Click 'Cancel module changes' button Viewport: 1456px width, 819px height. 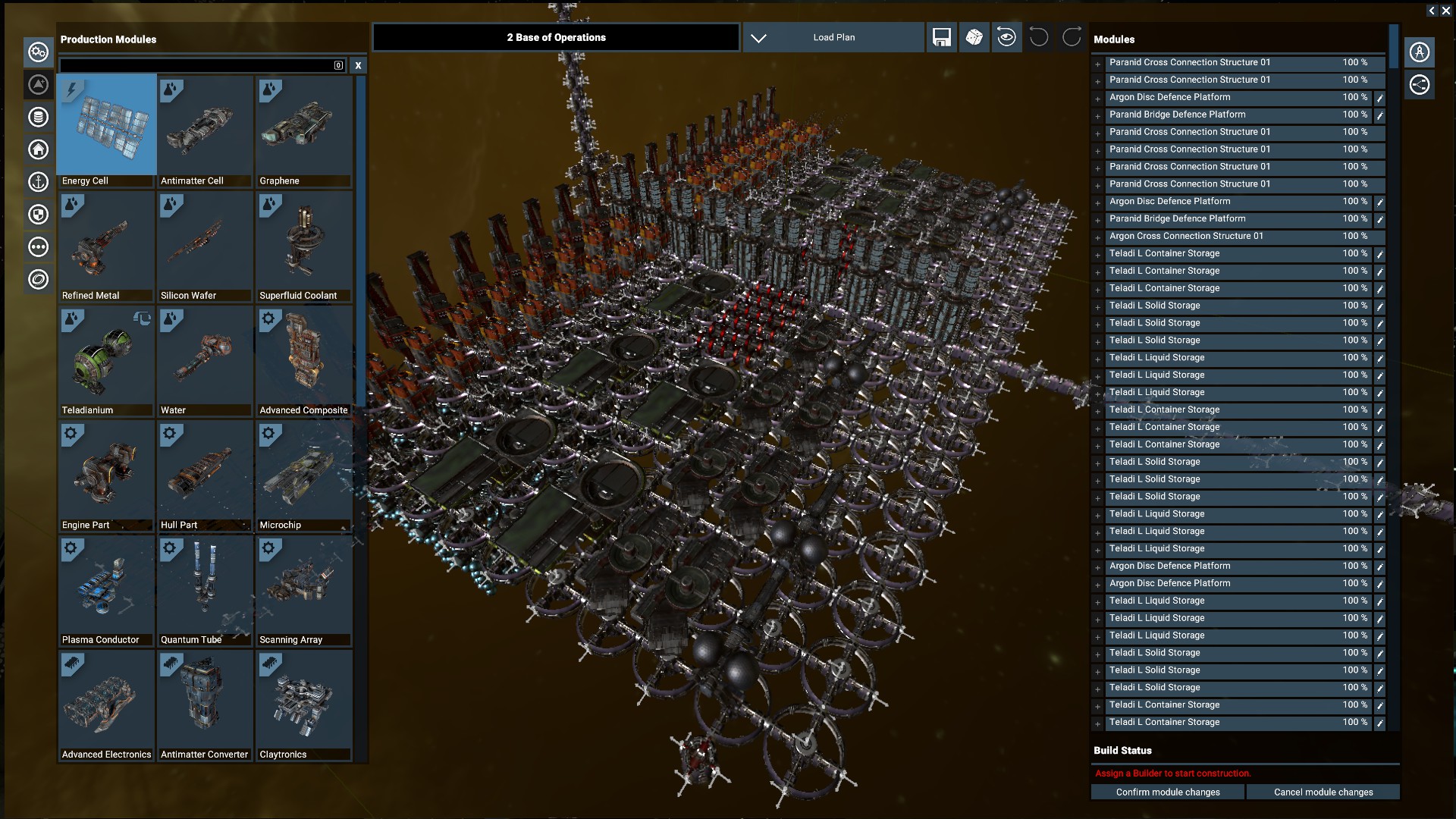pos(1323,791)
